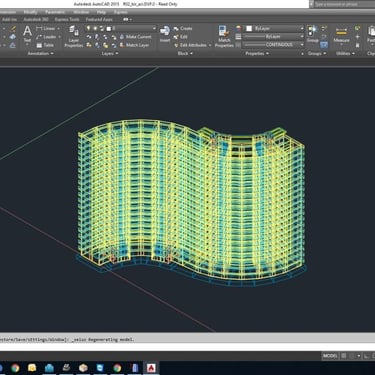Click the Match Layer button

click(x=134, y=45)
